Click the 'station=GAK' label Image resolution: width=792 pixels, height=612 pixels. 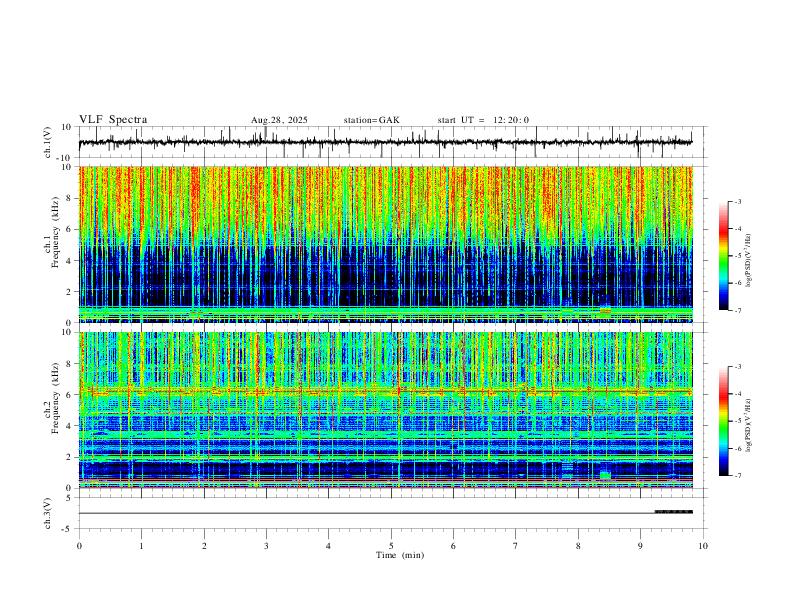coord(371,120)
